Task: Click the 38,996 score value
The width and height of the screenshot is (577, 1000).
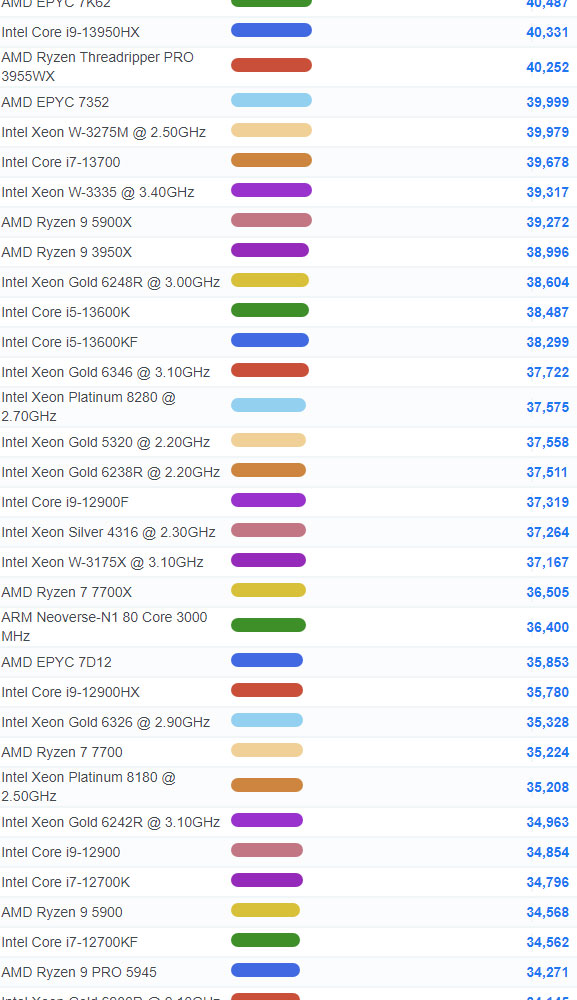Action: pyautogui.click(x=547, y=252)
